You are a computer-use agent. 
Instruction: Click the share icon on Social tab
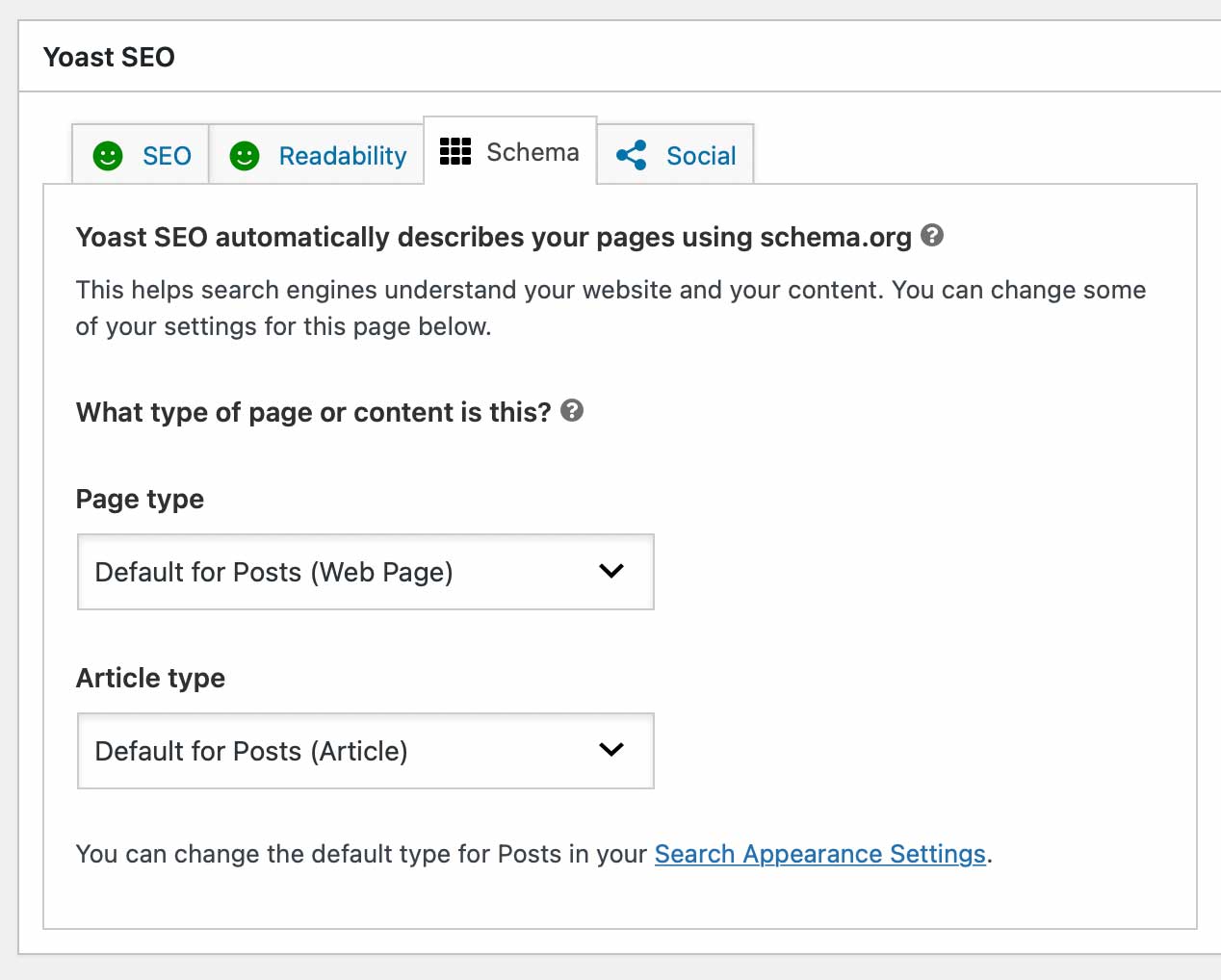(x=632, y=156)
